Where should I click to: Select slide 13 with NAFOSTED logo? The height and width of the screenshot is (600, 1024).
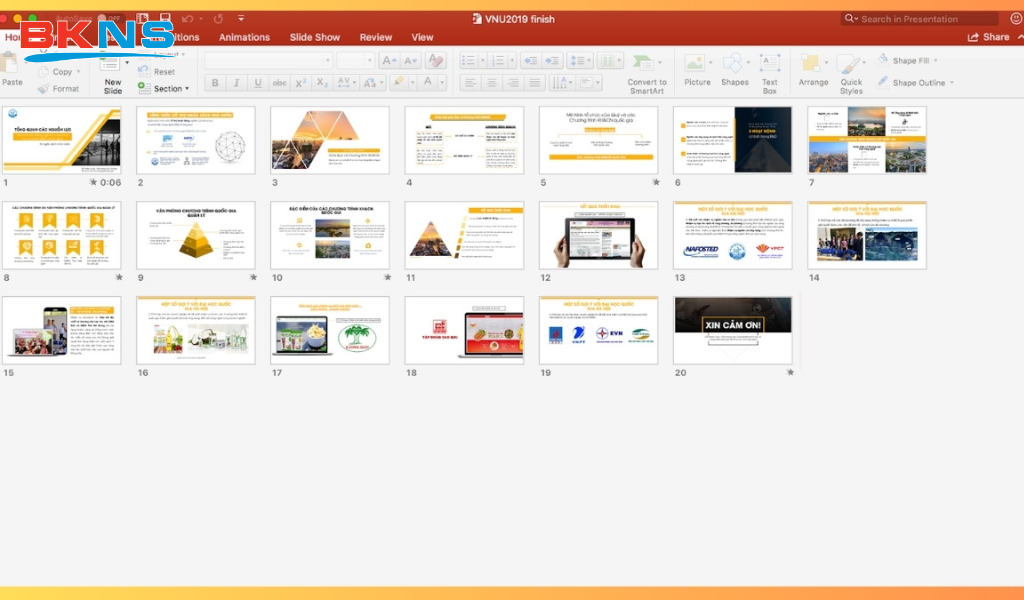(733, 235)
